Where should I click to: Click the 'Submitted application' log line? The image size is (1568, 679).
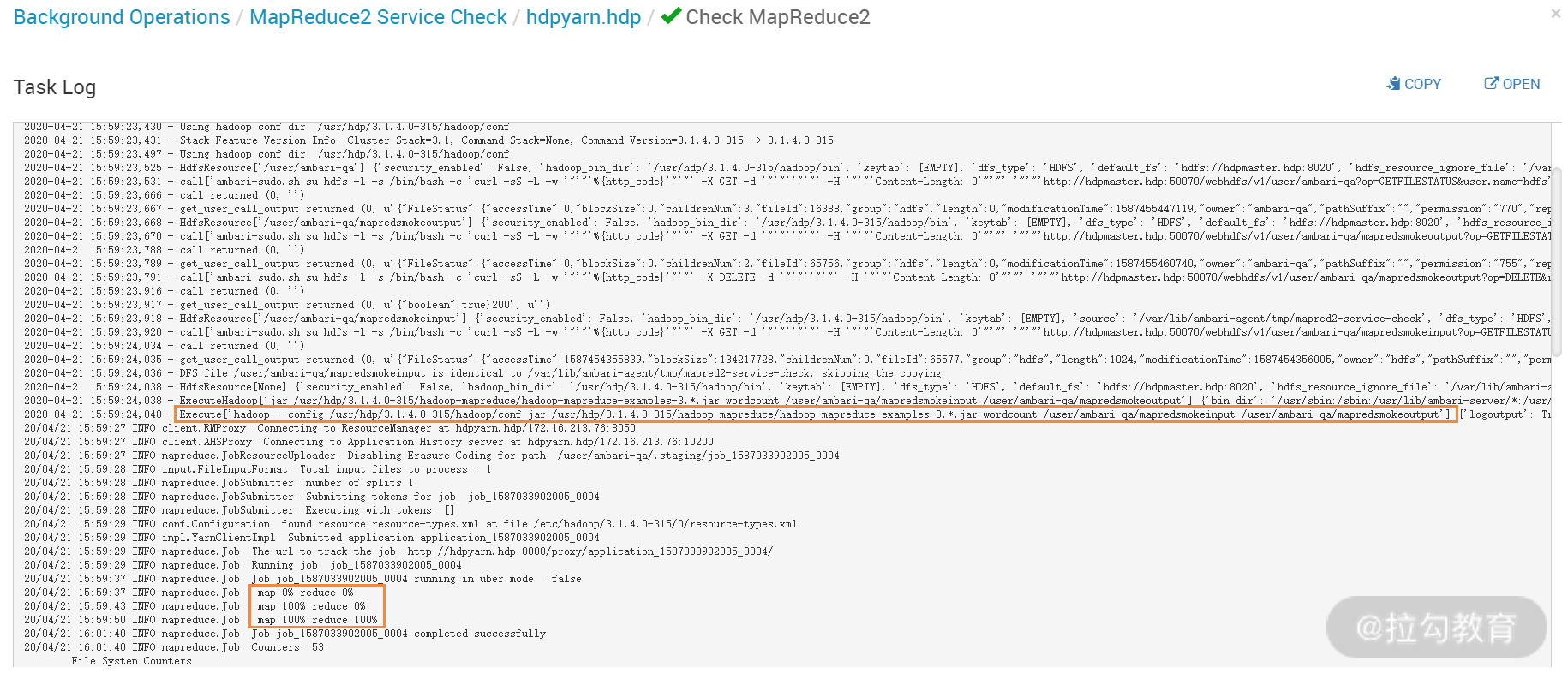point(312,538)
